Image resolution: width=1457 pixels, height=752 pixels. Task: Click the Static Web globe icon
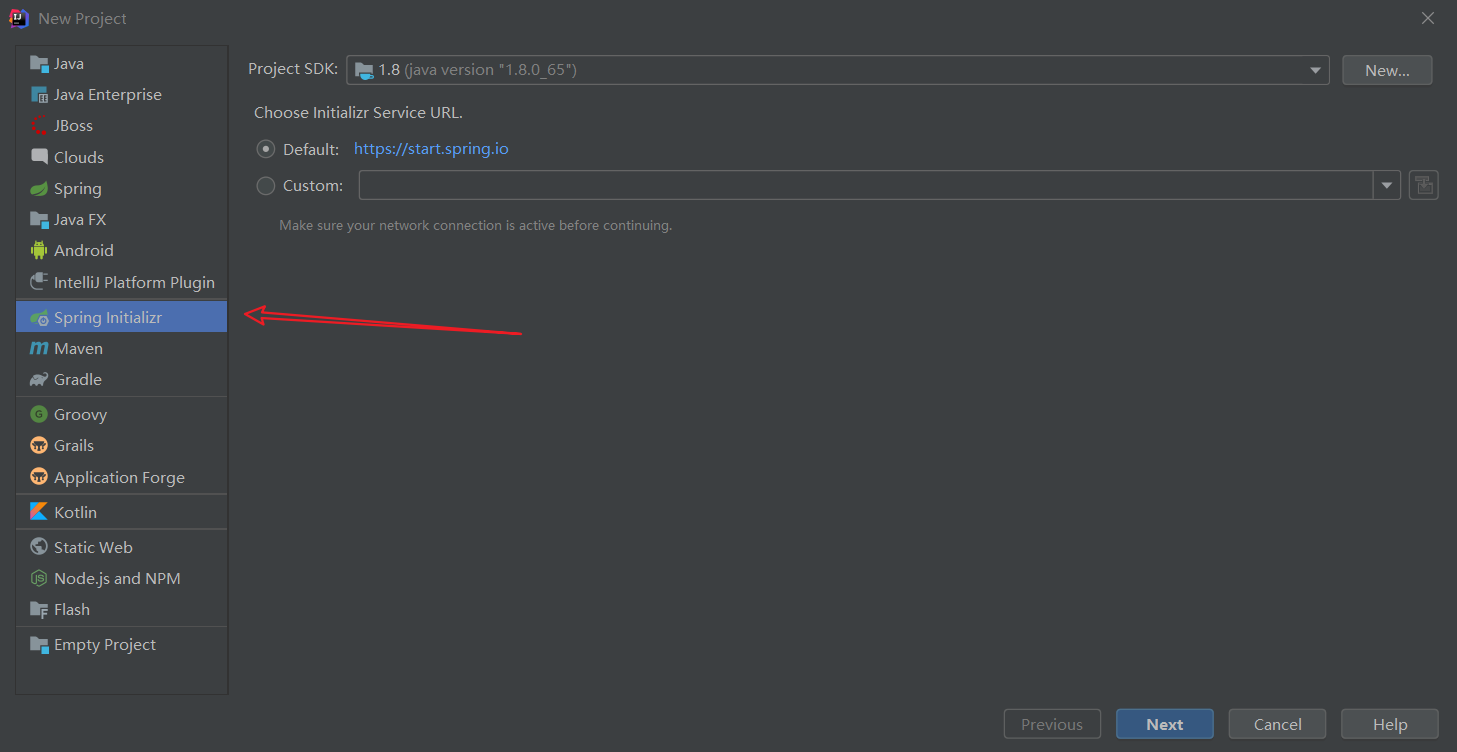(x=39, y=547)
